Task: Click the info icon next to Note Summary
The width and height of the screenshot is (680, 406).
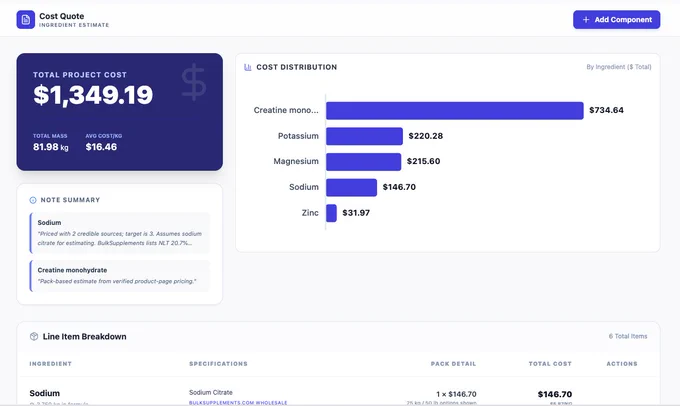Action: [33, 200]
